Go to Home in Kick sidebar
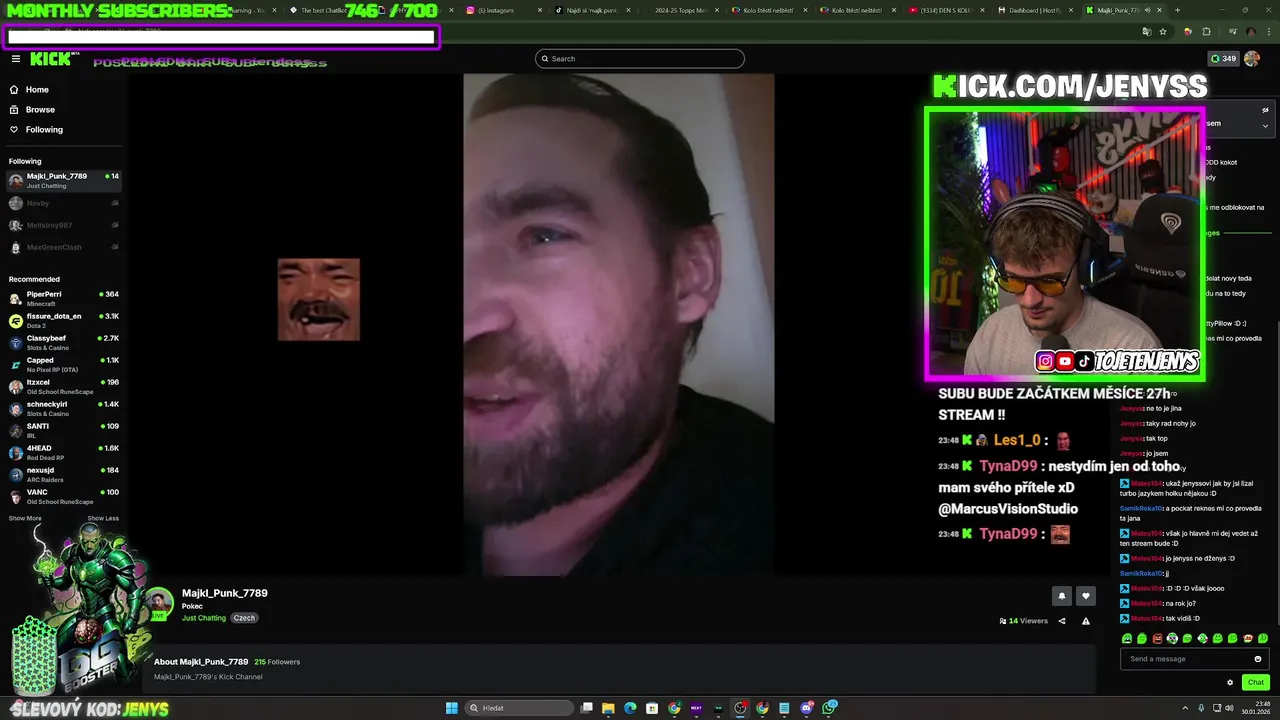The height and width of the screenshot is (720, 1280). click(37, 90)
